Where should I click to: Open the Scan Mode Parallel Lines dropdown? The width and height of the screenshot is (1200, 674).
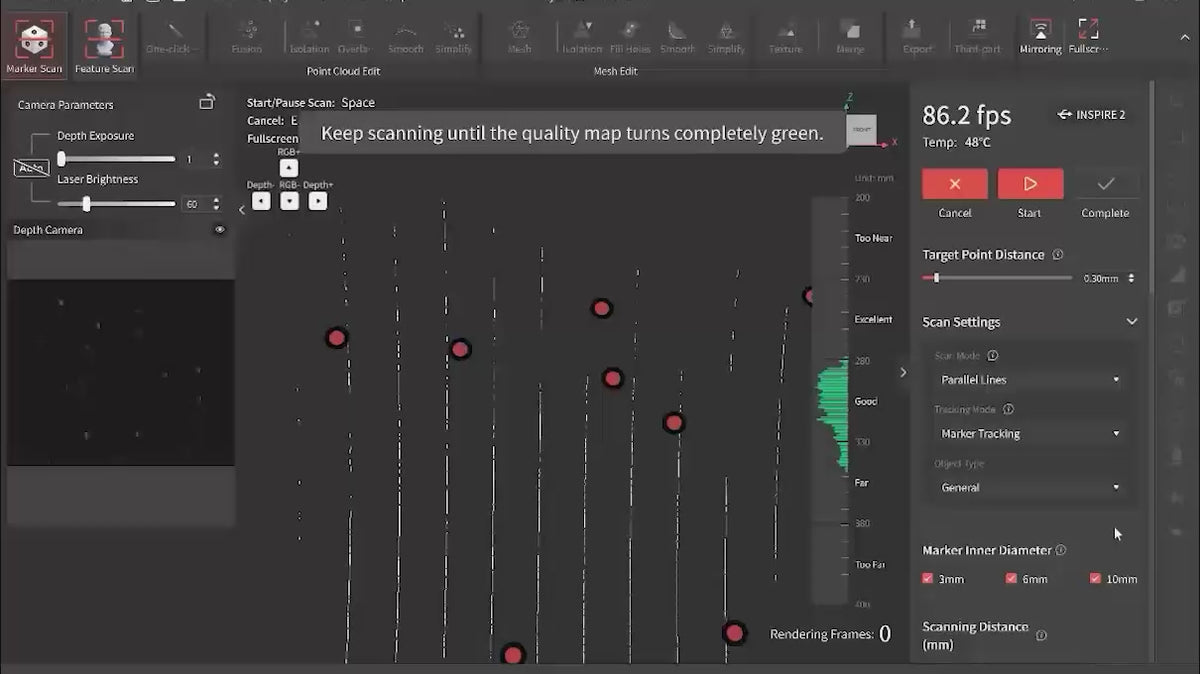[x=1030, y=380]
